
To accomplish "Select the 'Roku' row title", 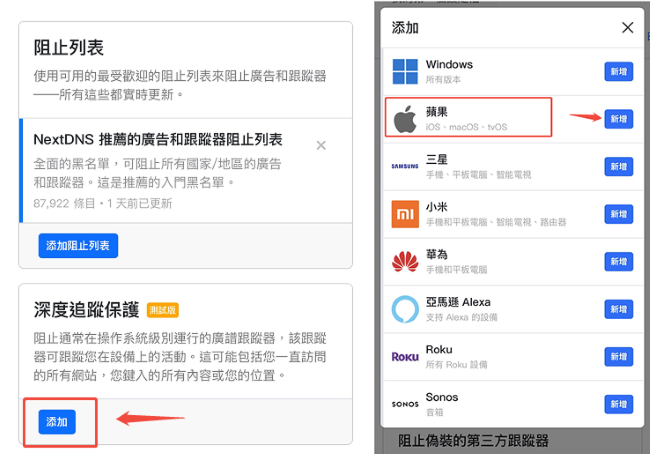I will pyautogui.click(x=439, y=350).
